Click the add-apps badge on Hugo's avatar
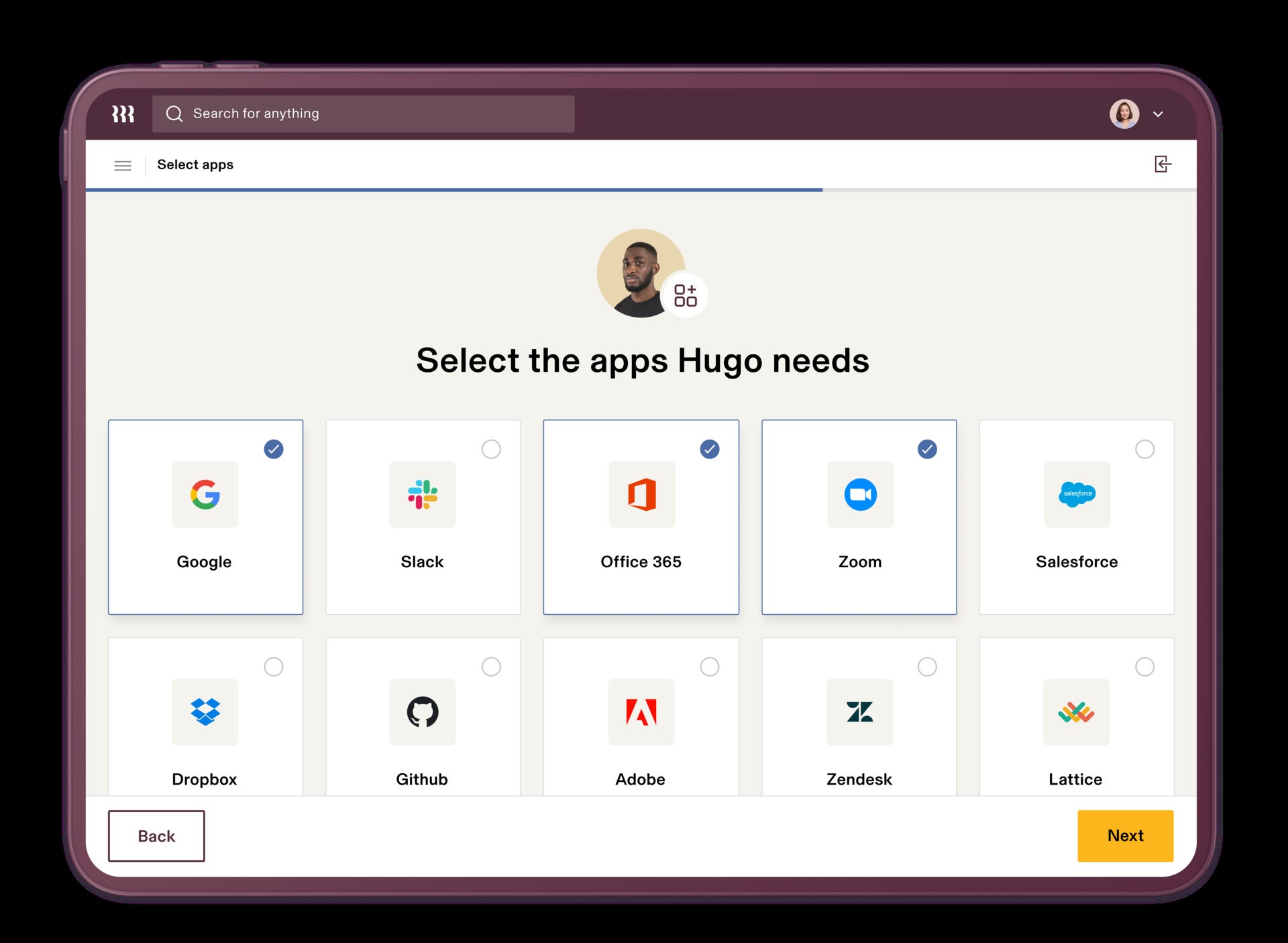1288x943 pixels. tap(685, 295)
